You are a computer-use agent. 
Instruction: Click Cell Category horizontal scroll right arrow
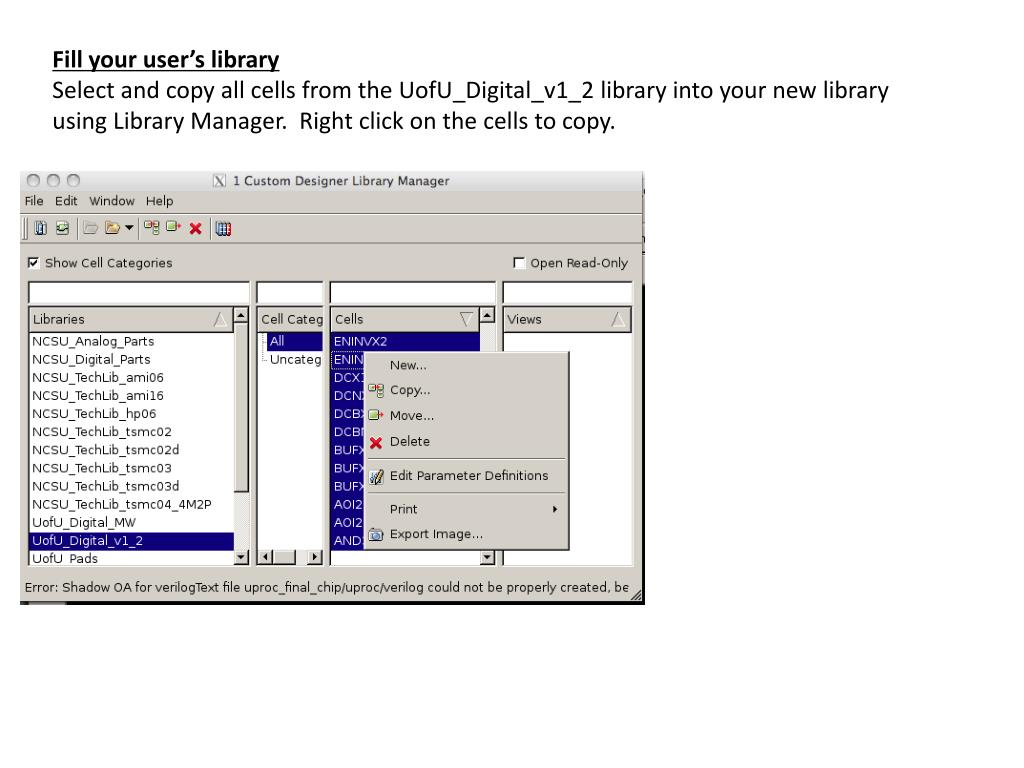pos(315,558)
